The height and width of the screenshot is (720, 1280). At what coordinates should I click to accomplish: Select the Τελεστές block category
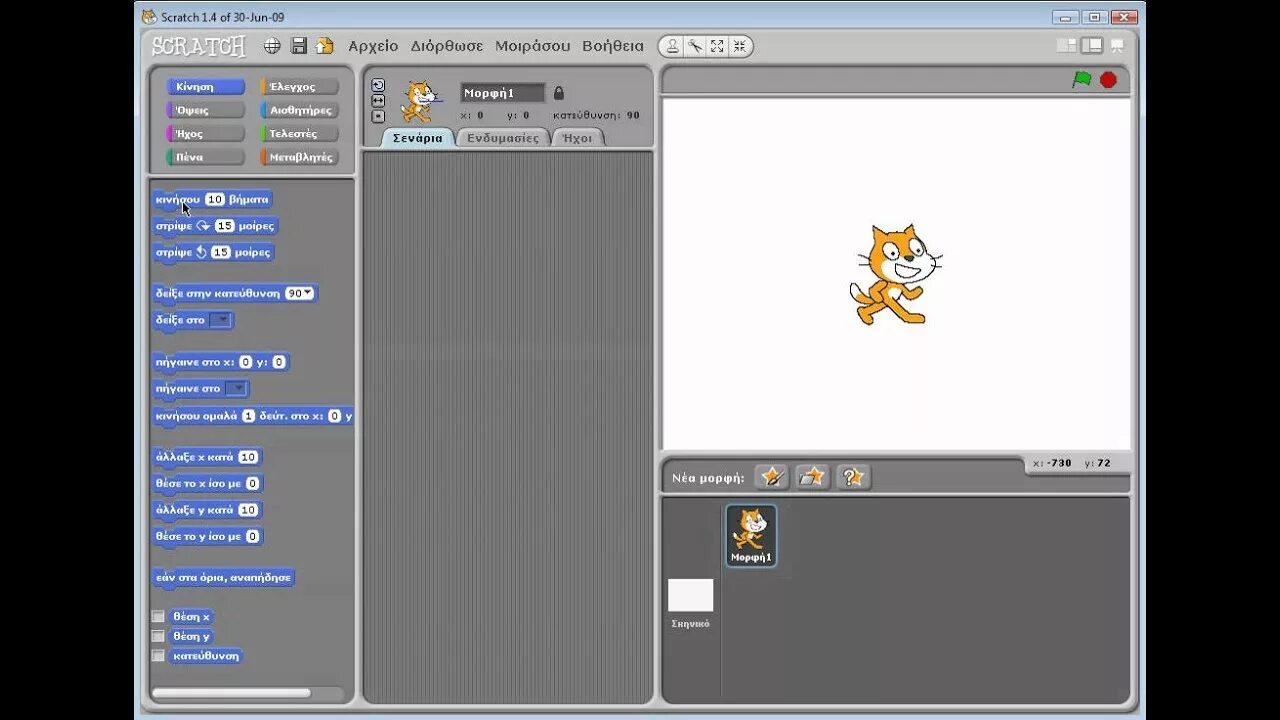click(300, 133)
